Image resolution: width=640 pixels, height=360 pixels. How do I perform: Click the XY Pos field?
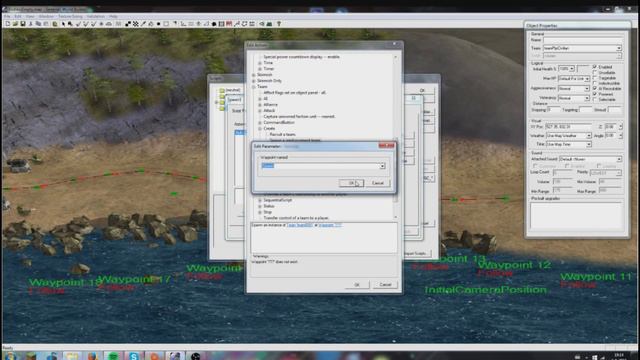[x=568, y=127]
